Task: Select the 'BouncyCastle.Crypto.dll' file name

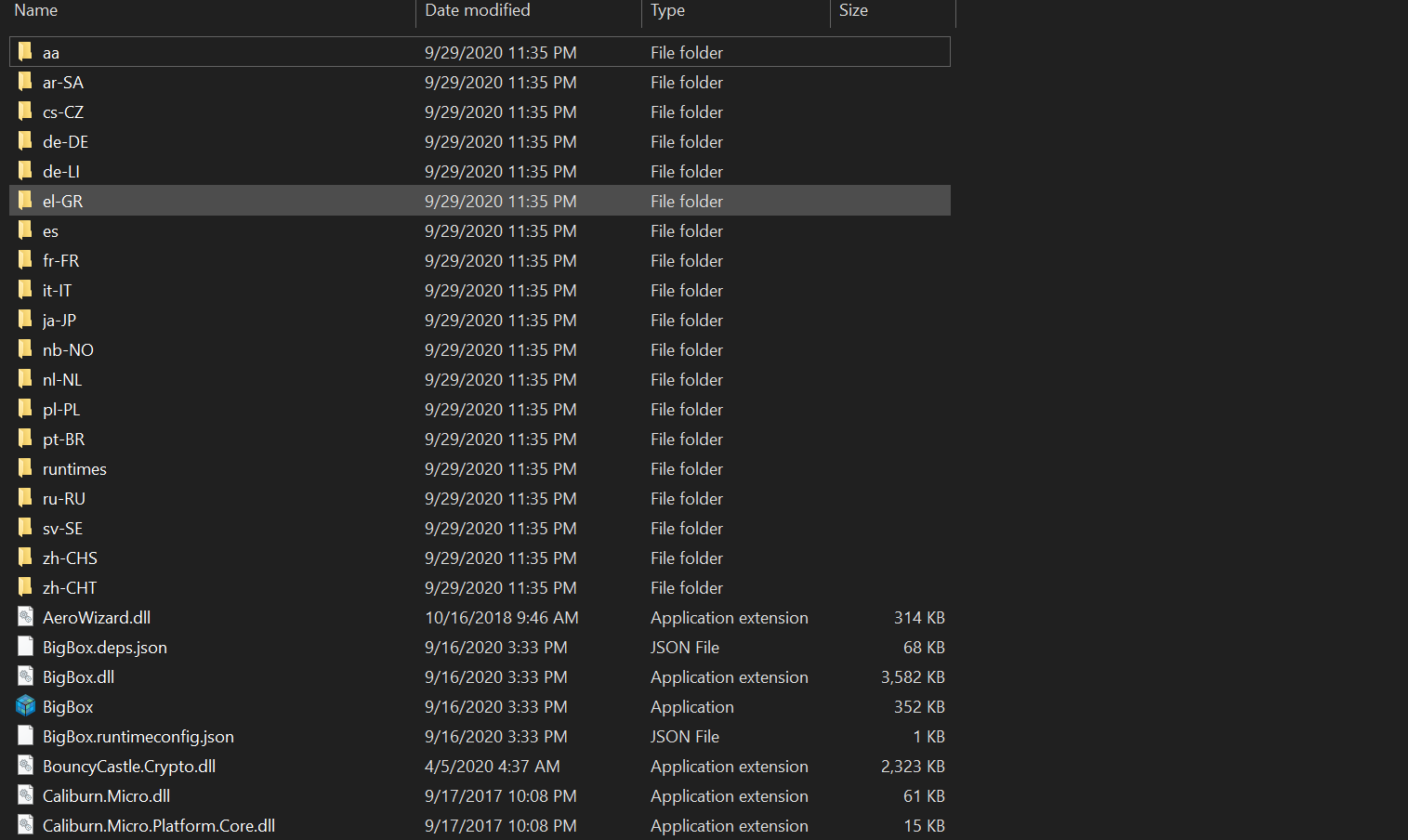Action: pyautogui.click(x=129, y=767)
